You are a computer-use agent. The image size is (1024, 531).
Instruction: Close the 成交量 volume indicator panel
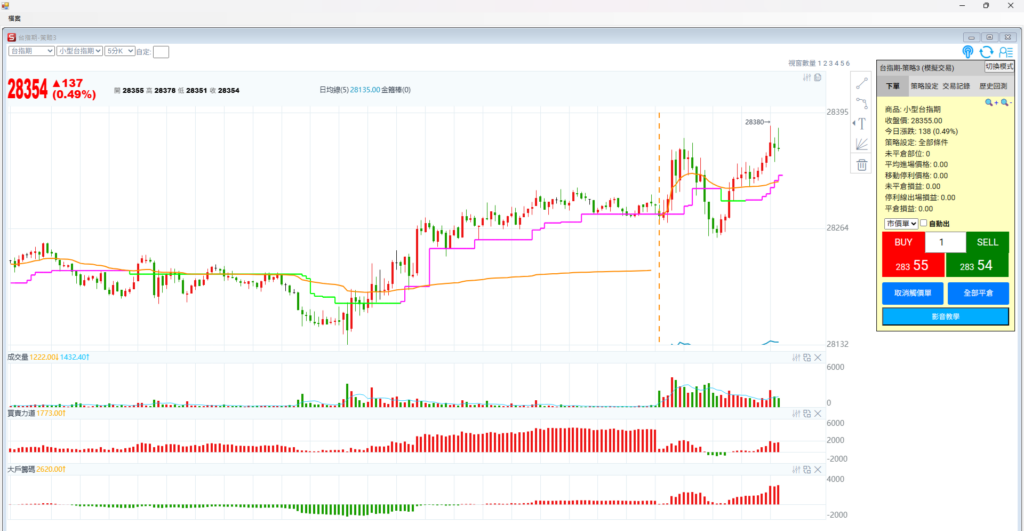pos(817,357)
